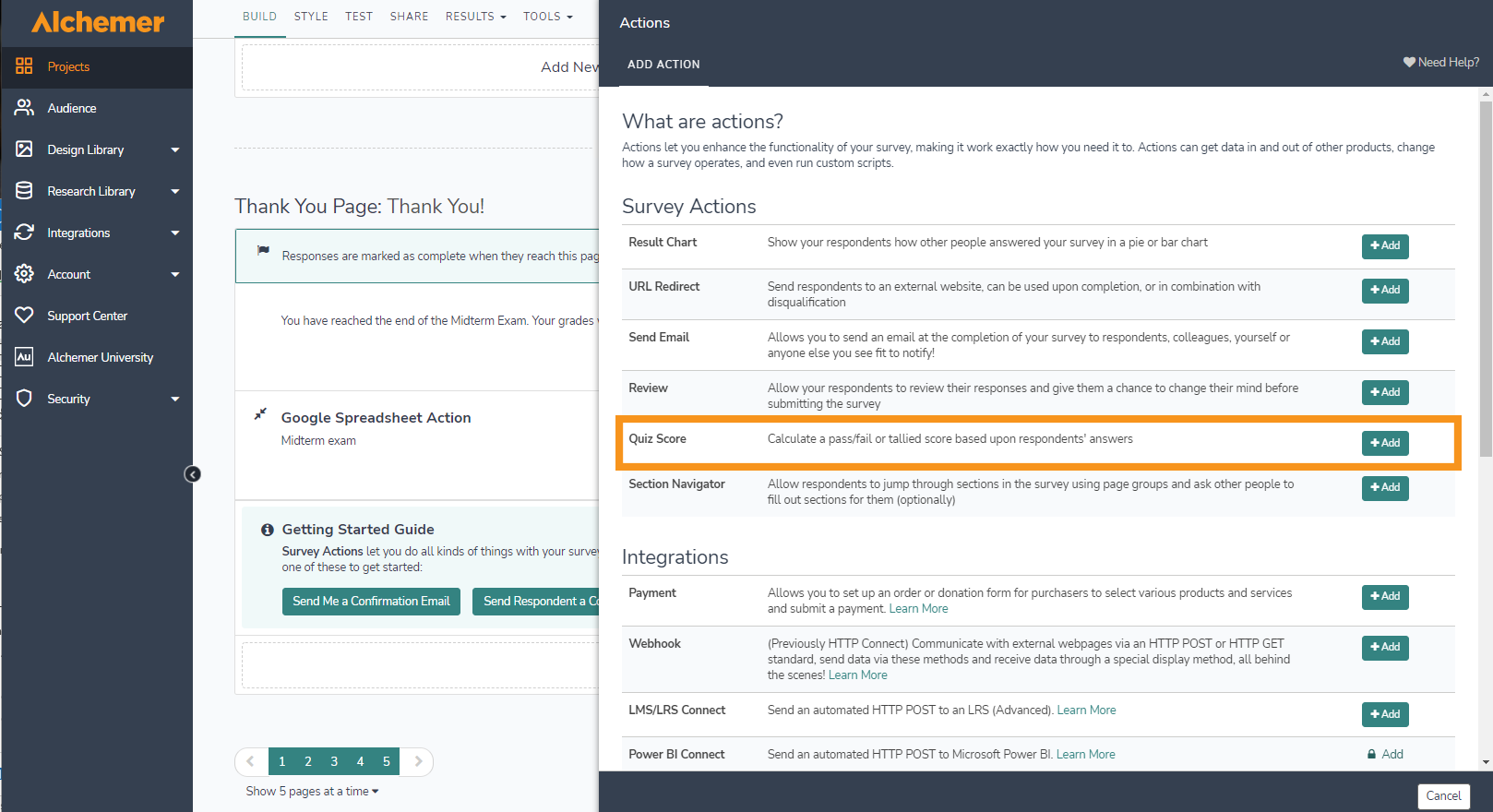Click the Support Center heart icon
Image resolution: width=1493 pixels, height=812 pixels.
[24, 316]
